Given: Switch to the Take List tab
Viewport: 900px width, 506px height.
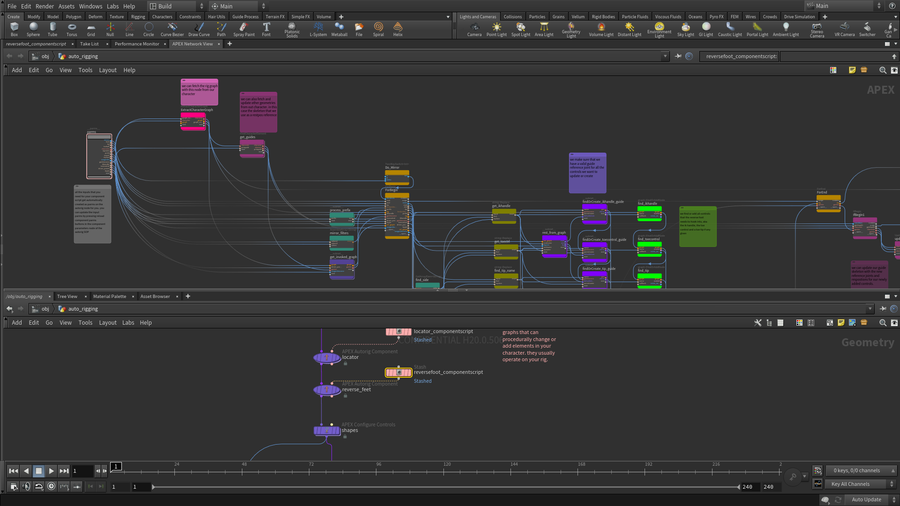Looking at the screenshot, I should 89,44.
